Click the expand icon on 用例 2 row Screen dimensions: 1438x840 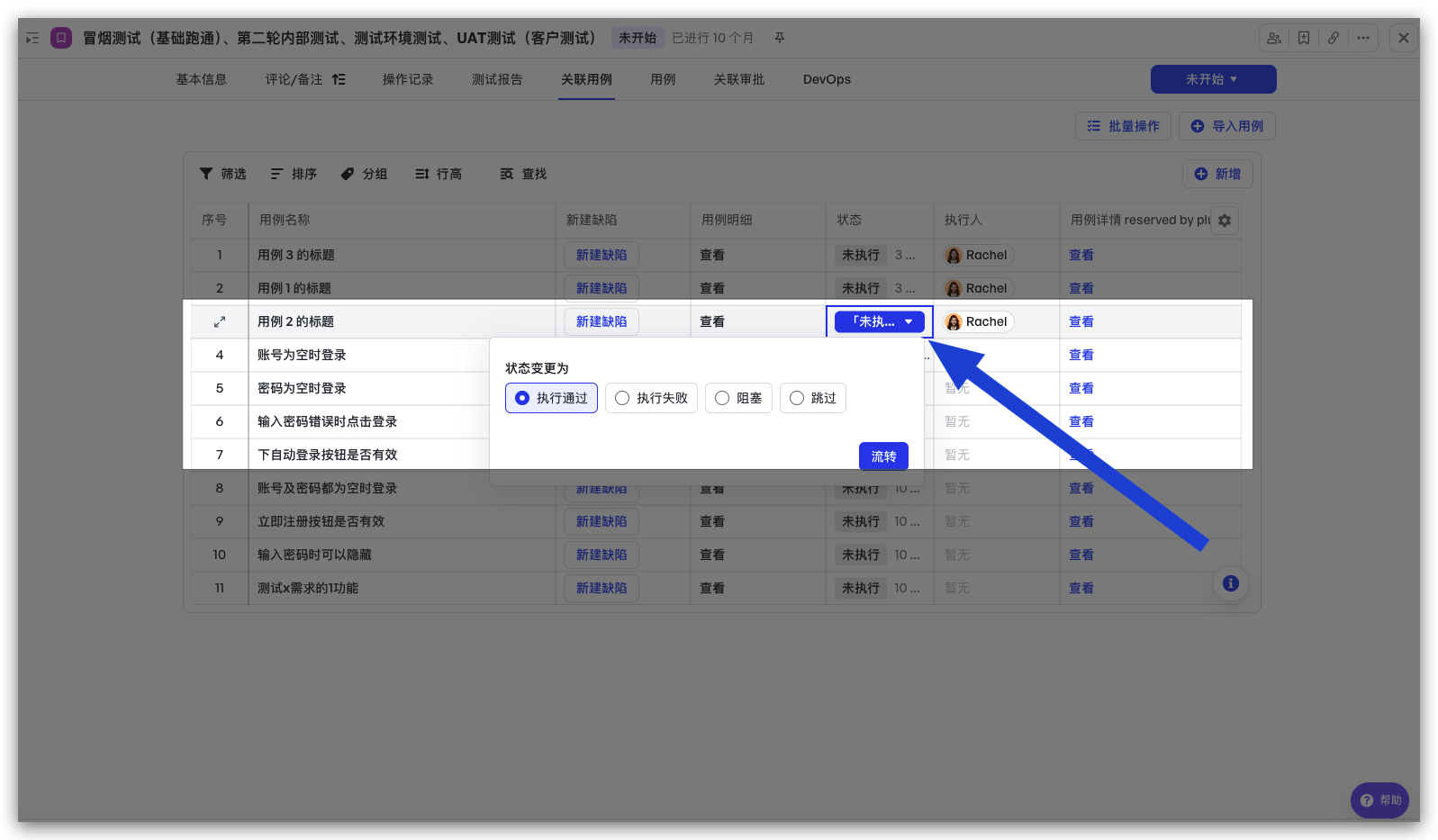coord(219,321)
